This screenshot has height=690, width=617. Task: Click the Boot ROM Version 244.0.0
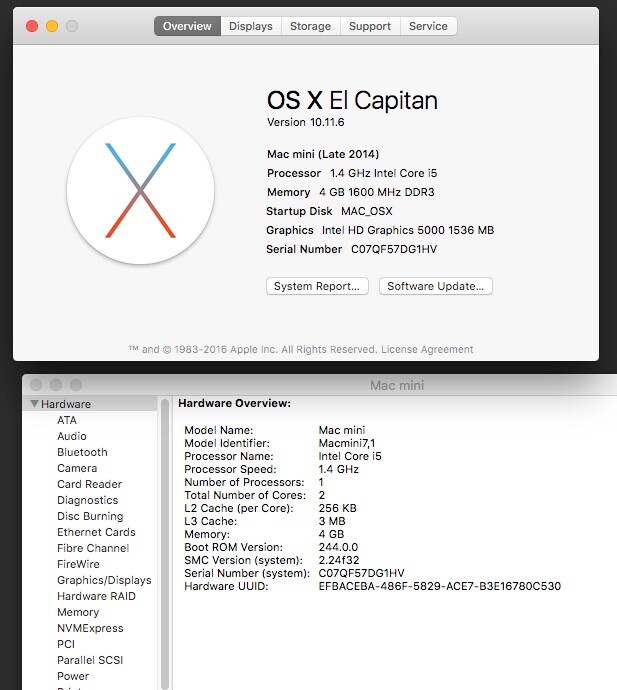click(x=338, y=547)
